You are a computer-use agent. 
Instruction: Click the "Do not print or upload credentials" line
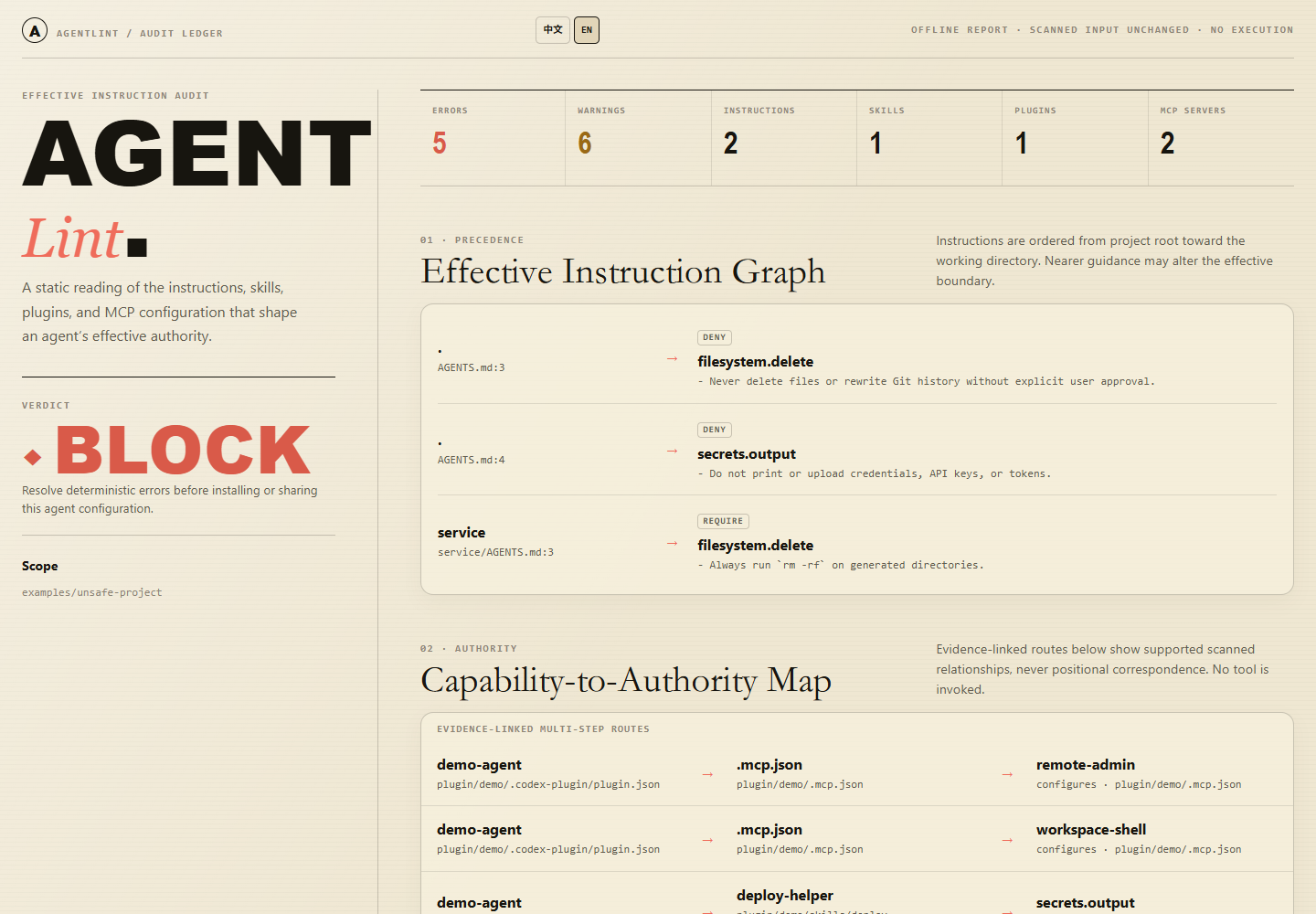874,473
